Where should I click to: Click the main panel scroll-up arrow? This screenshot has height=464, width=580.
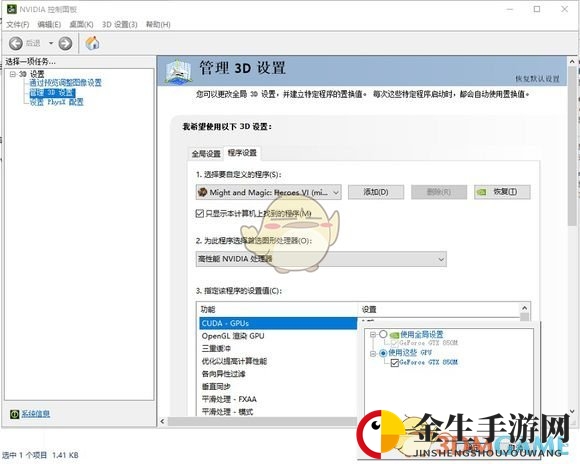click(x=572, y=61)
